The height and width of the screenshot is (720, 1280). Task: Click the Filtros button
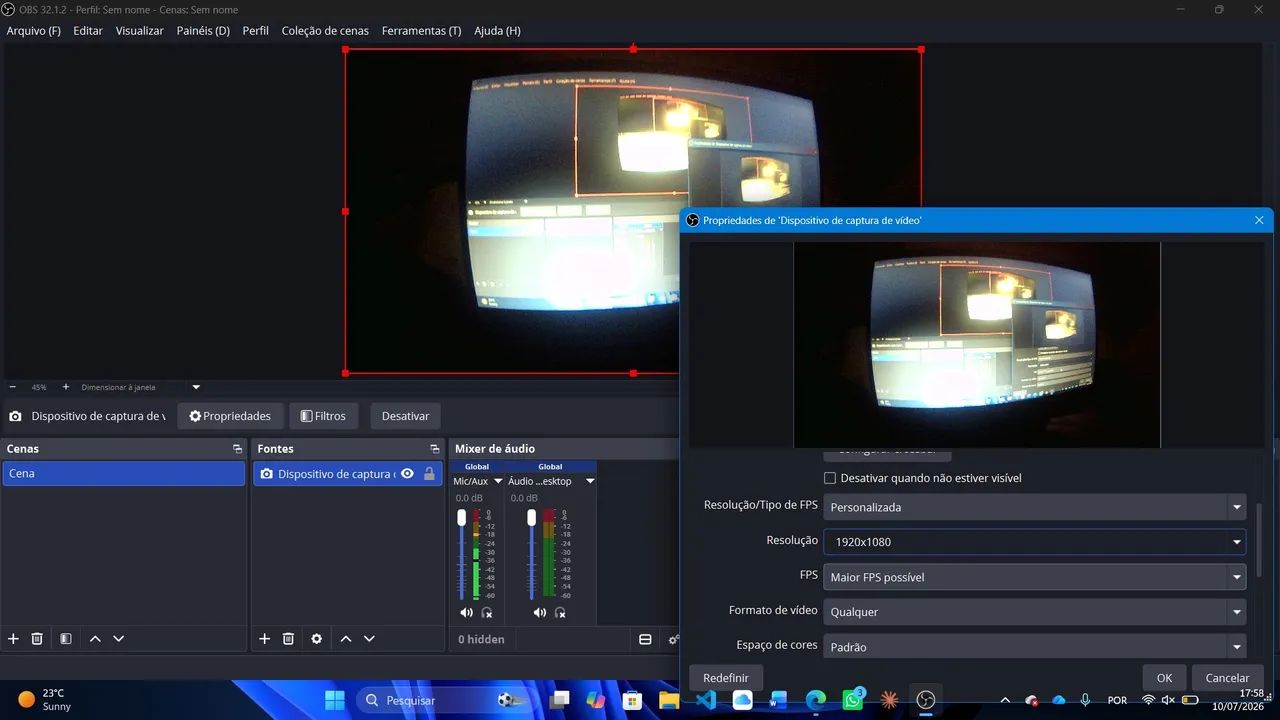323,416
